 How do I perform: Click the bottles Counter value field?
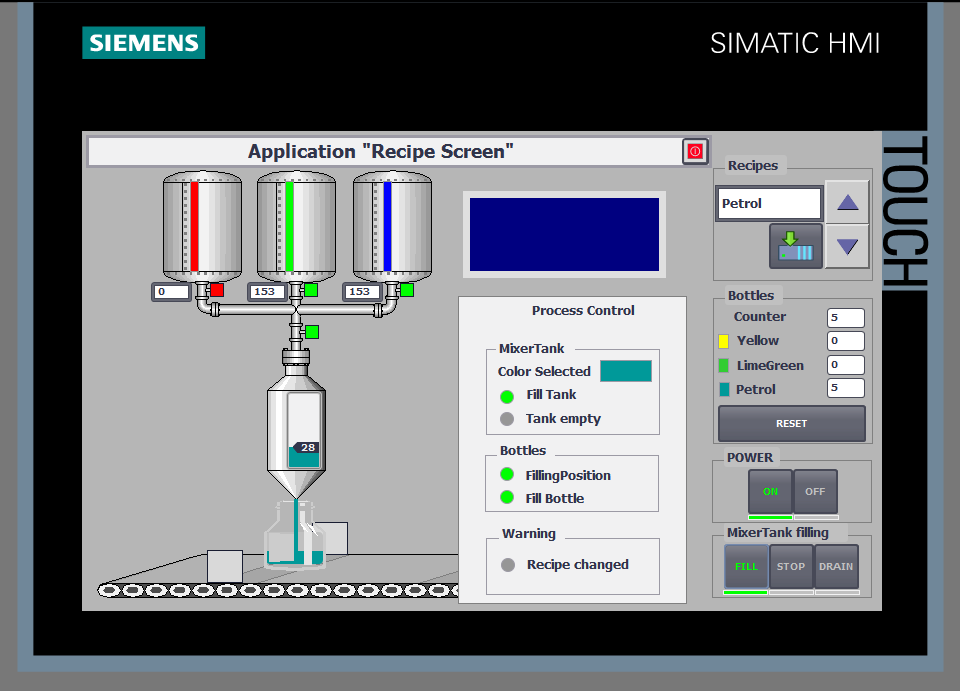tap(845, 317)
